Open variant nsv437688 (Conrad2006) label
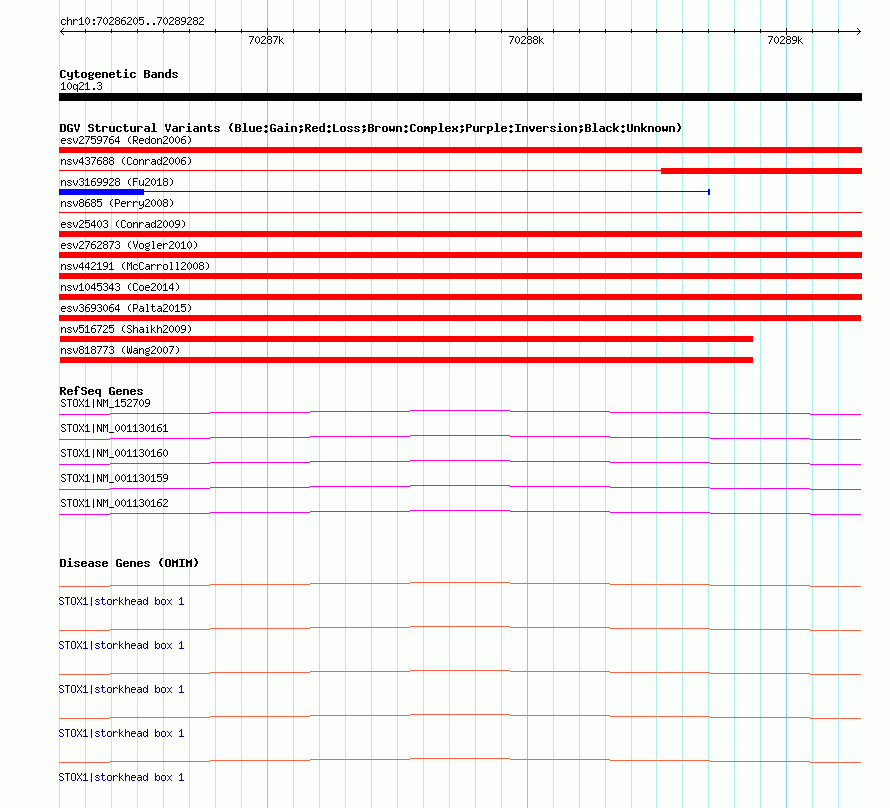Image resolution: width=890 pixels, height=808 pixels. pyautogui.click(x=126, y=161)
